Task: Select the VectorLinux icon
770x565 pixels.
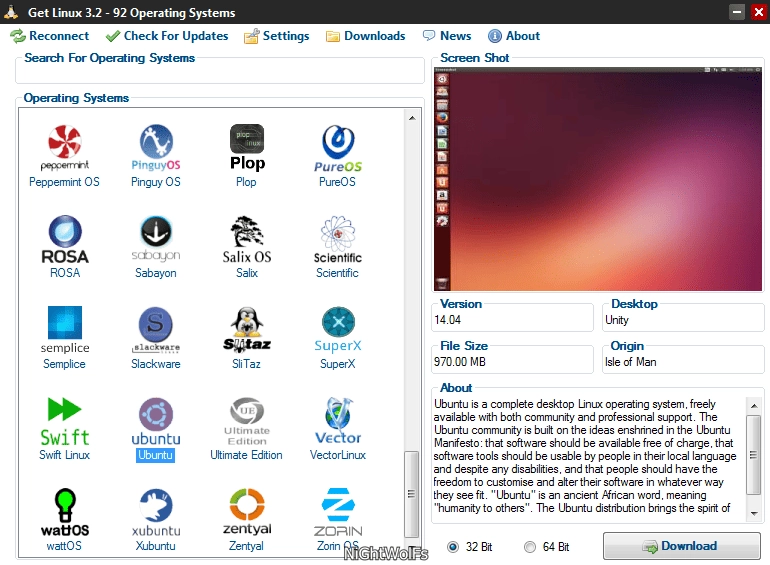Action: (x=338, y=422)
